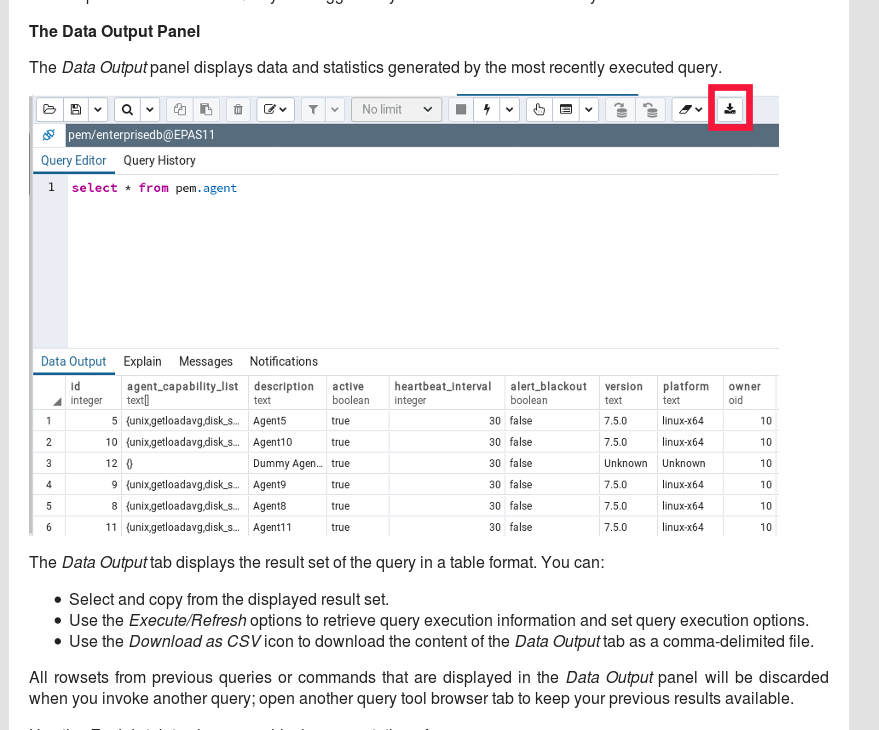This screenshot has height=730, width=879.
Task: Click the Filter funnel icon
Action: point(312,109)
